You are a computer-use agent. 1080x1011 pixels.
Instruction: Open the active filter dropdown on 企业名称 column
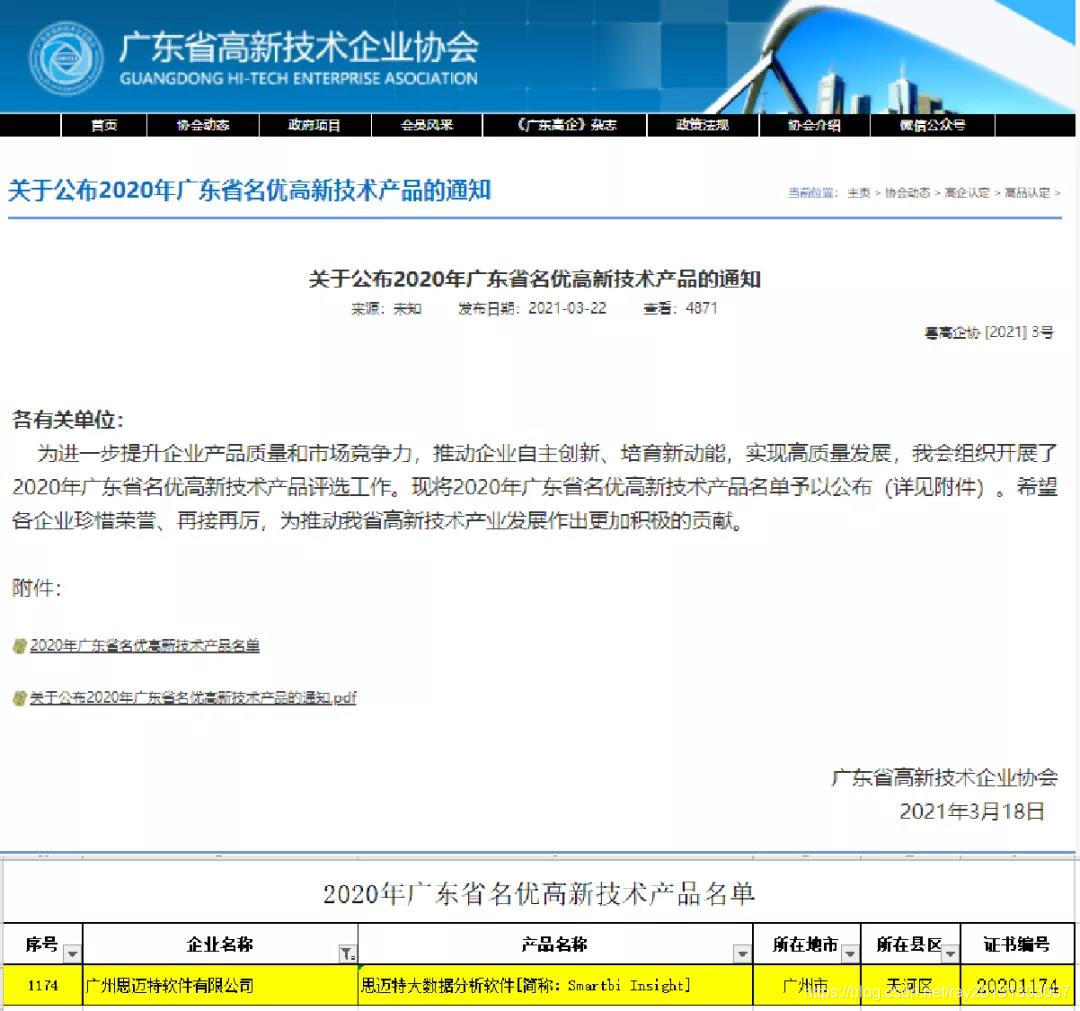[348, 954]
